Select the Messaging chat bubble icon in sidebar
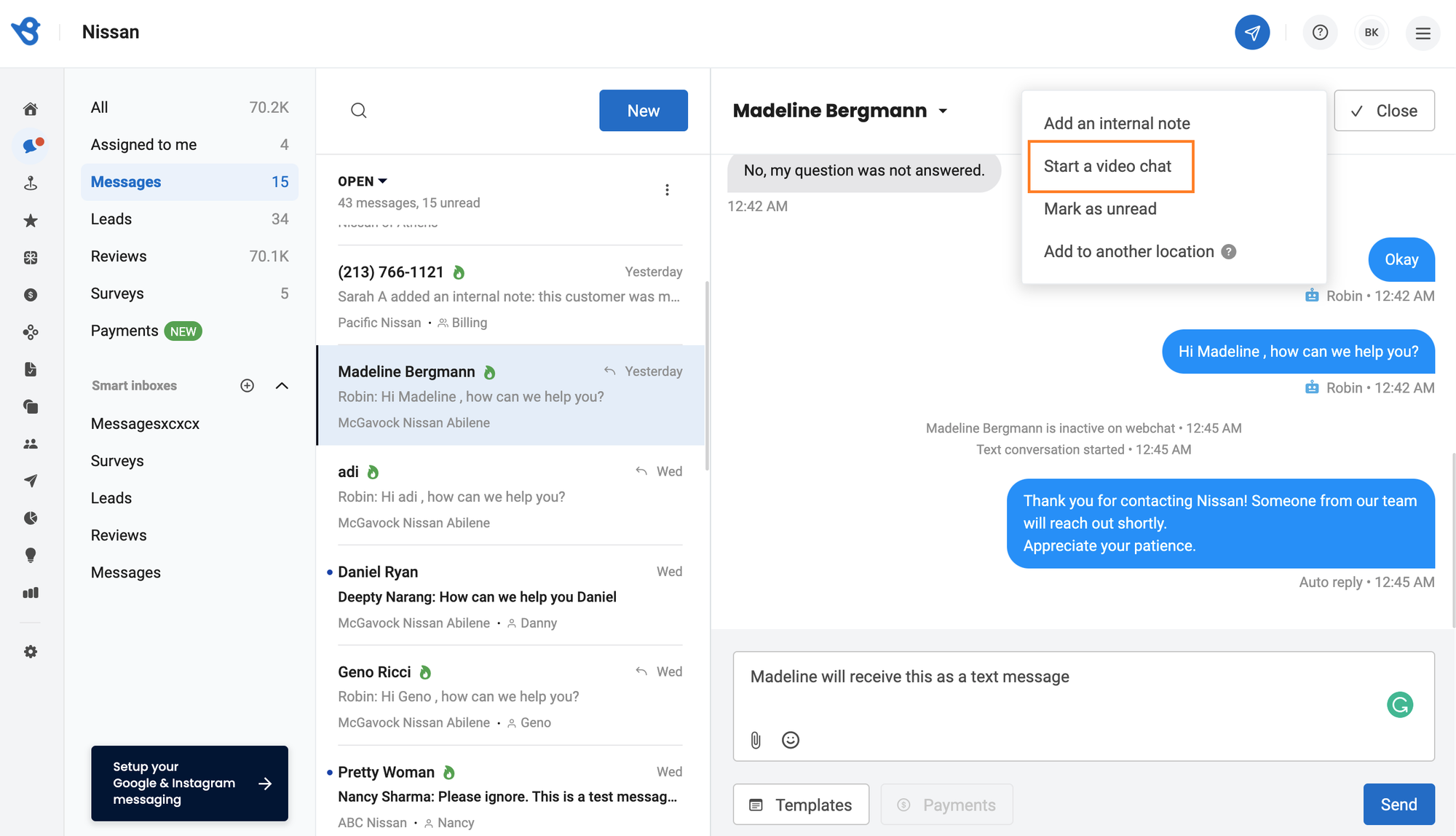 click(31, 146)
